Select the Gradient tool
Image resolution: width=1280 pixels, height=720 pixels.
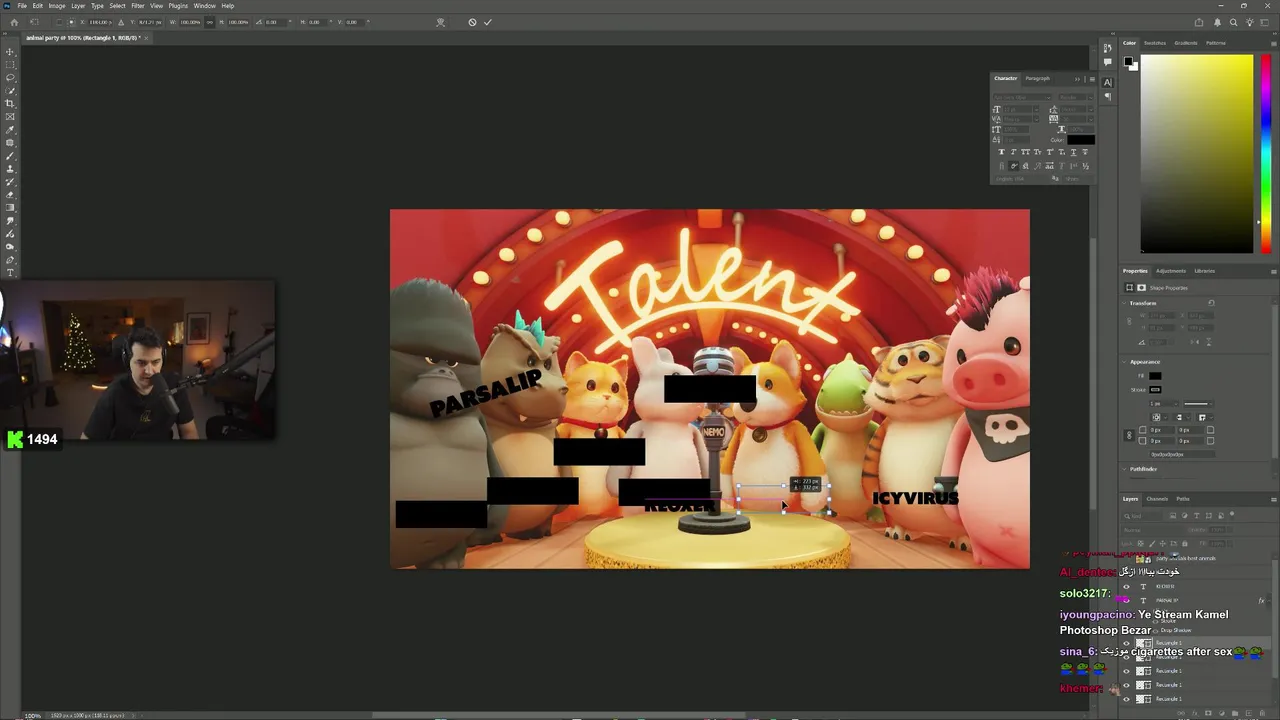(x=11, y=208)
